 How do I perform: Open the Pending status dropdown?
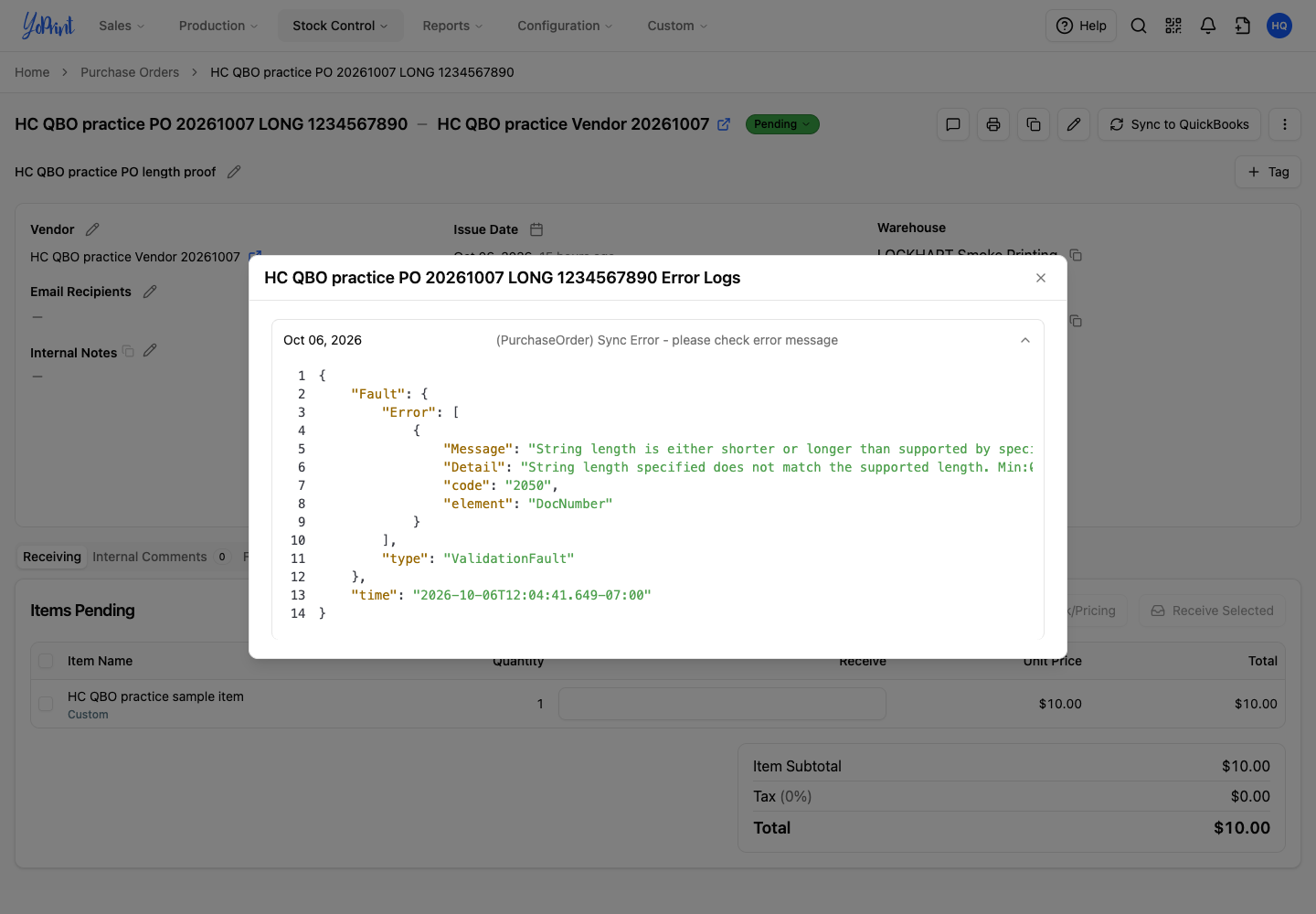(782, 124)
